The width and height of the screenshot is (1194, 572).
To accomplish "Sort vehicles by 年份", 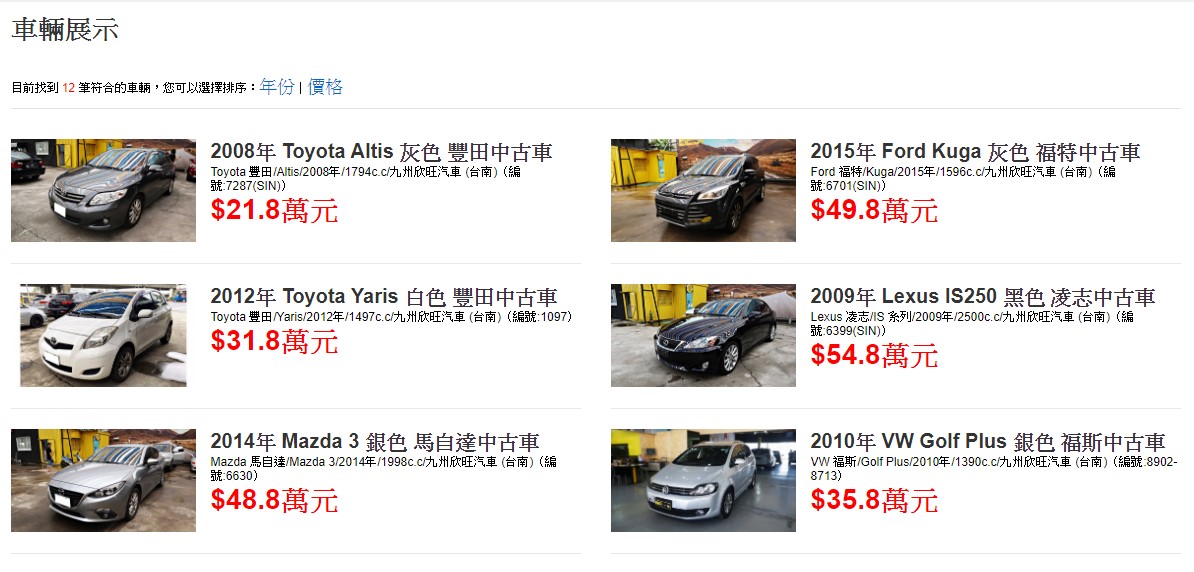I will [x=276, y=87].
